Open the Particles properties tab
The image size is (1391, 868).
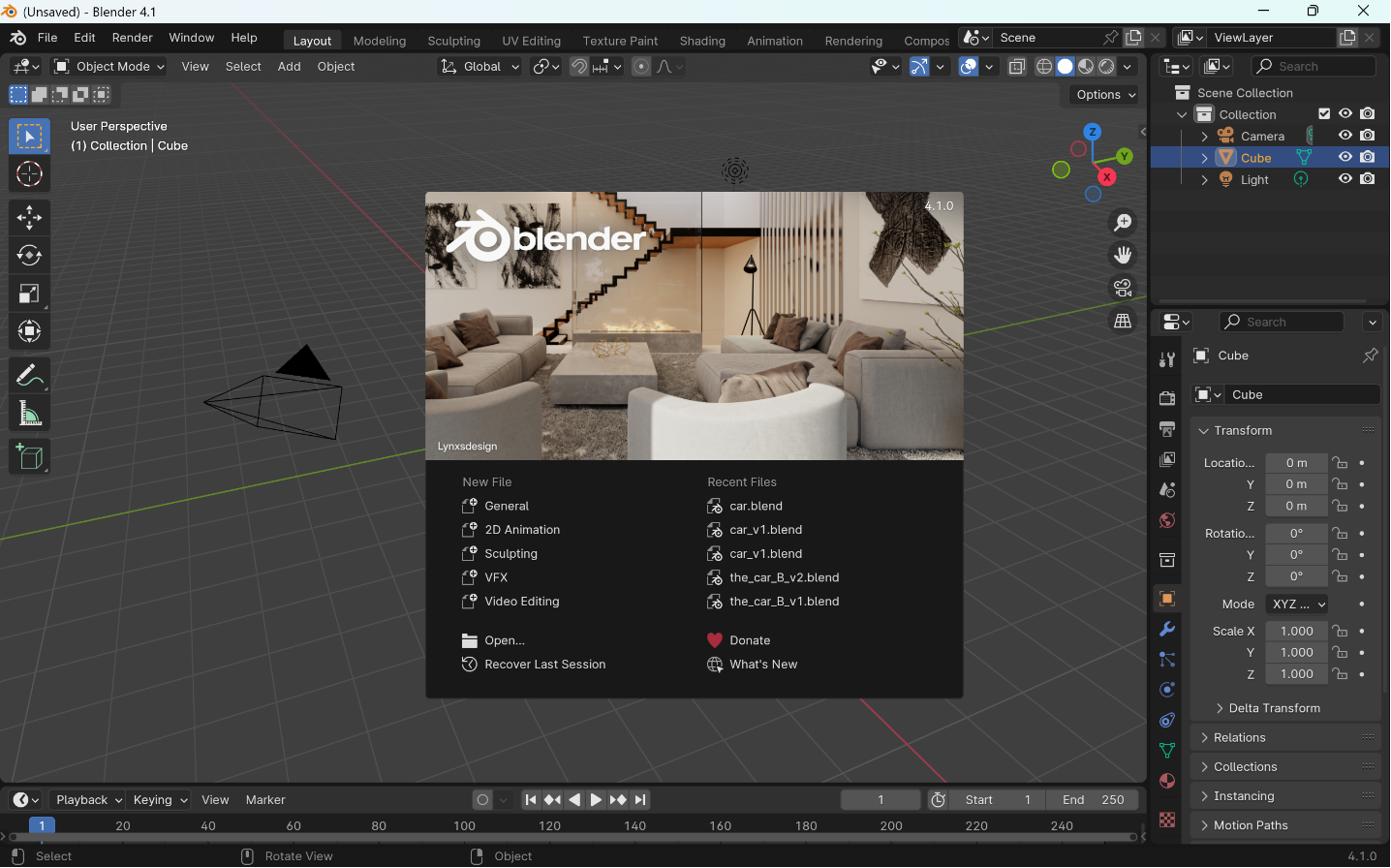point(1167,660)
